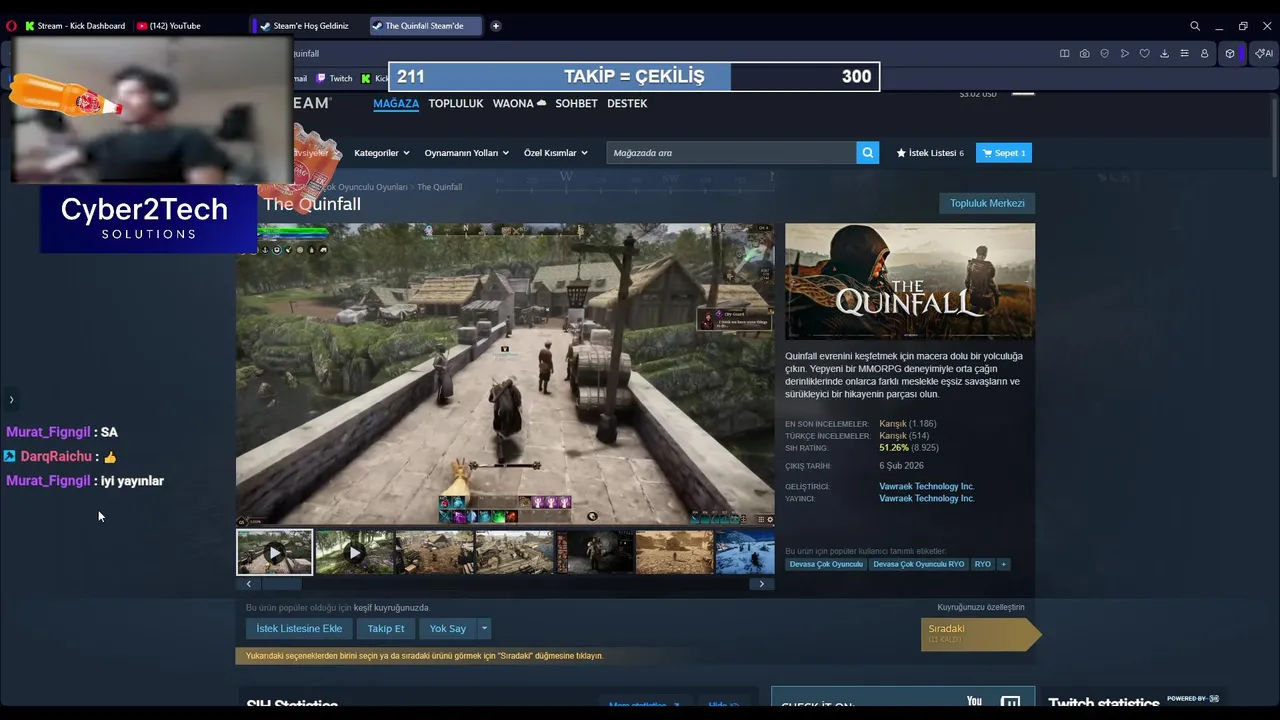Open the browser AI assistant button
Image resolution: width=1280 pixels, height=720 pixels.
1264,53
